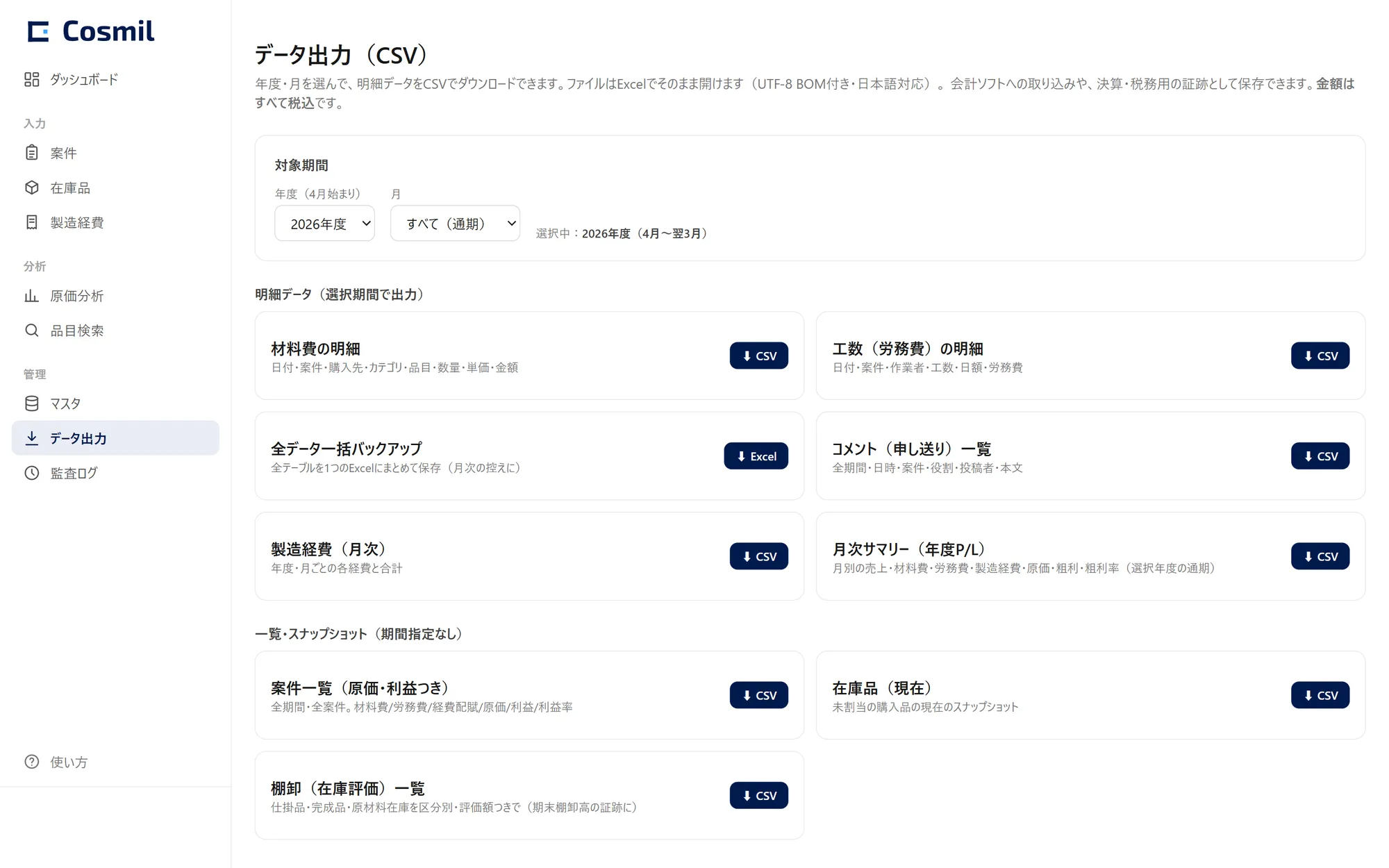This screenshot has width=1389, height=868.
Task: Download 製造経費（月次） CSV
Action: click(x=758, y=556)
